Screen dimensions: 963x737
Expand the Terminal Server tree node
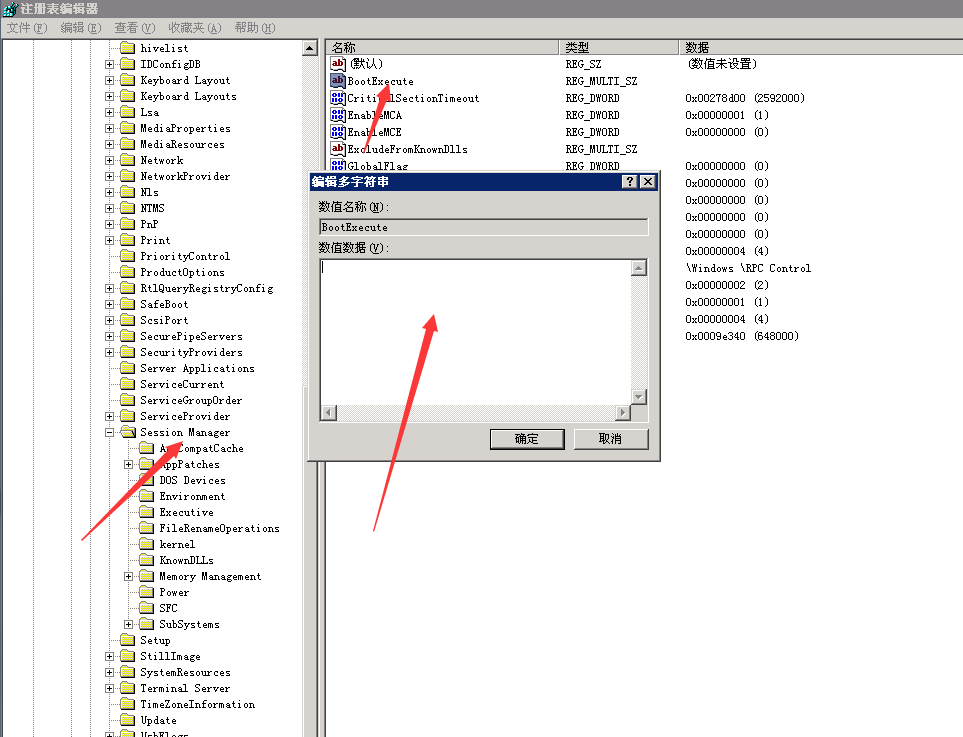pos(109,689)
